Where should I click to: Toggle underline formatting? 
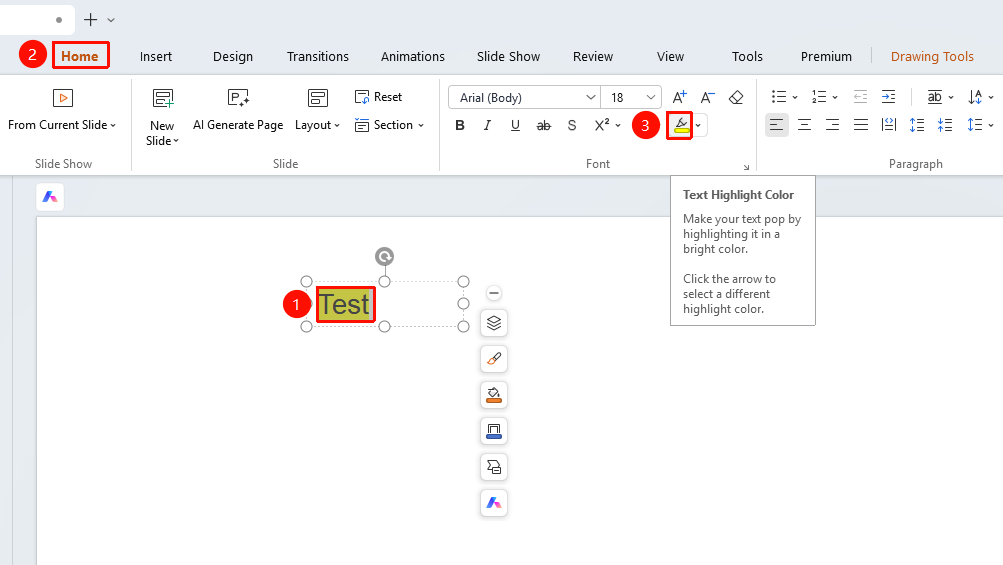pyautogui.click(x=515, y=125)
